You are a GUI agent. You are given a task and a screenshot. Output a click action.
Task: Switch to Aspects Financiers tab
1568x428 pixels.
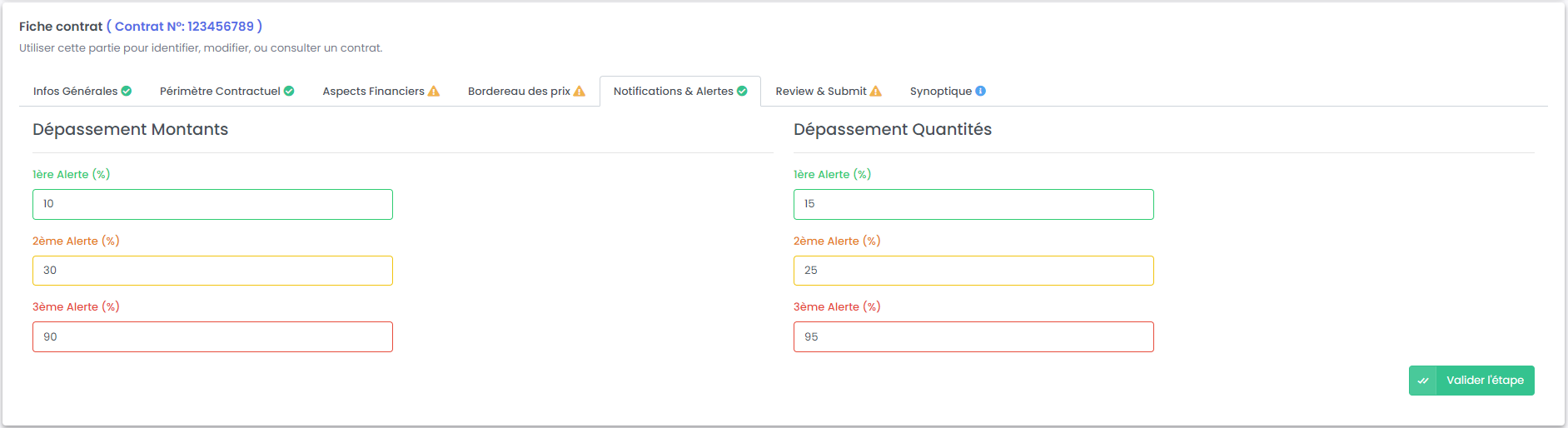(373, 91)
